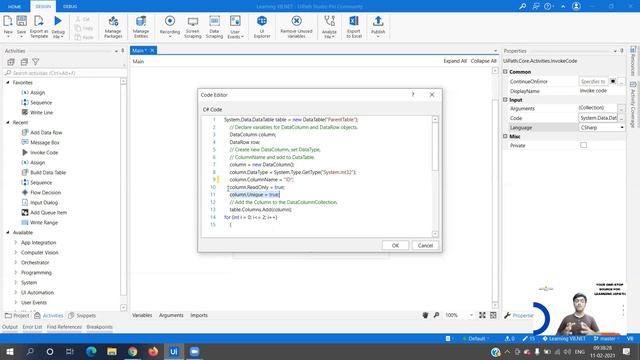Image resolution: width=640 pixels, height=360 pixels.
Task: Toggle the Private checkbox
Action: [584, 145]
